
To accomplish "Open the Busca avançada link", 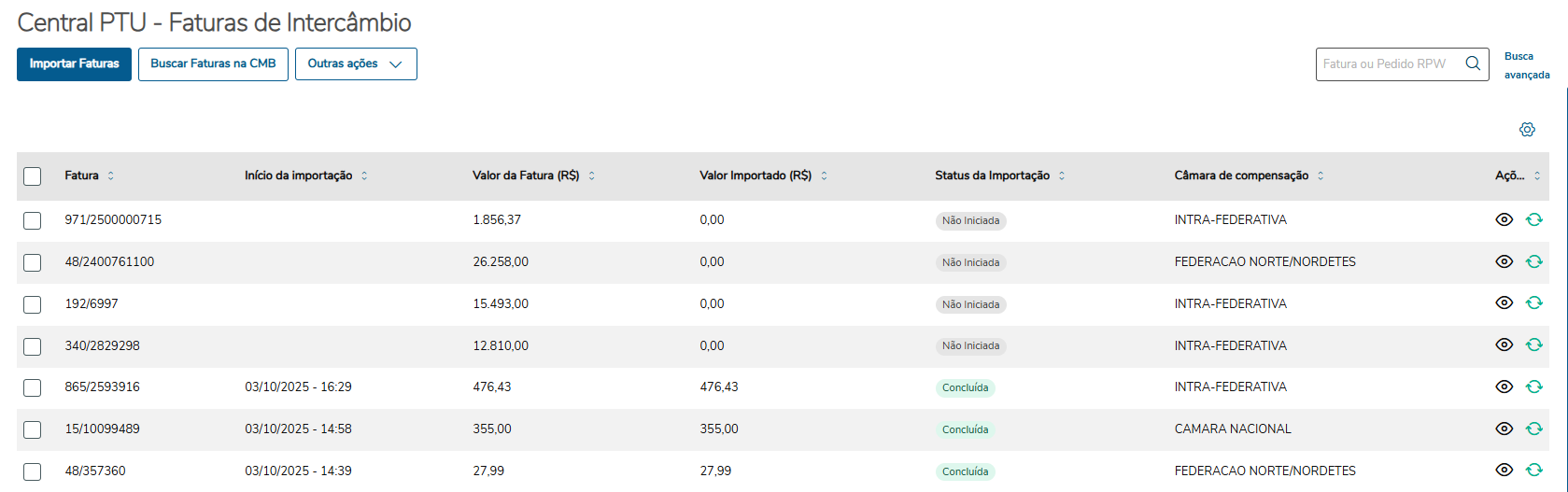I will [1526, 65].
